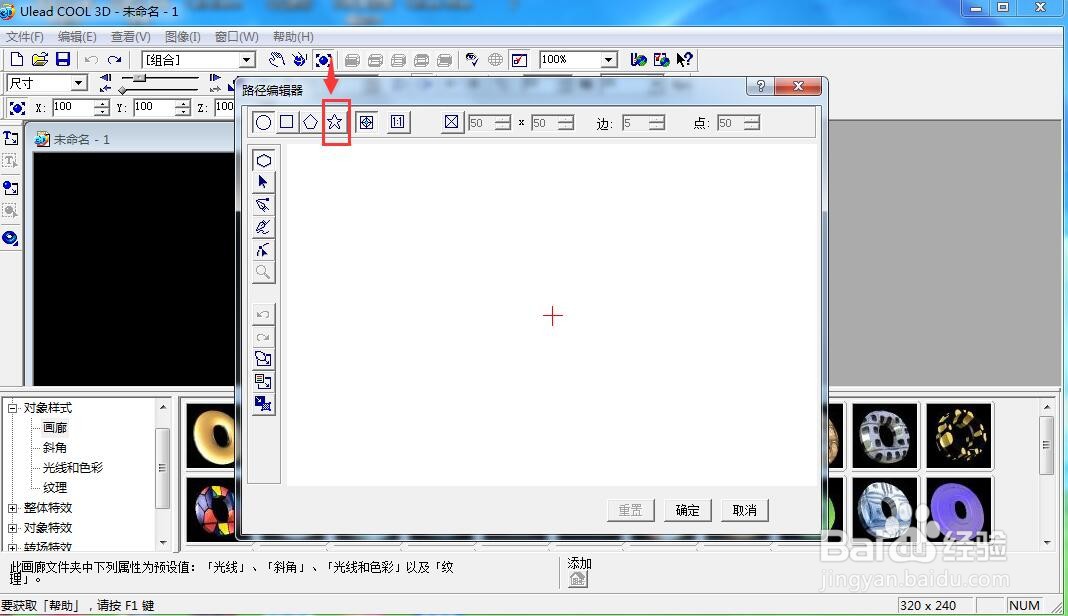Open the 100% zoom dropdown
Viewport: 1068px width, 616px height.
point(609,61)
